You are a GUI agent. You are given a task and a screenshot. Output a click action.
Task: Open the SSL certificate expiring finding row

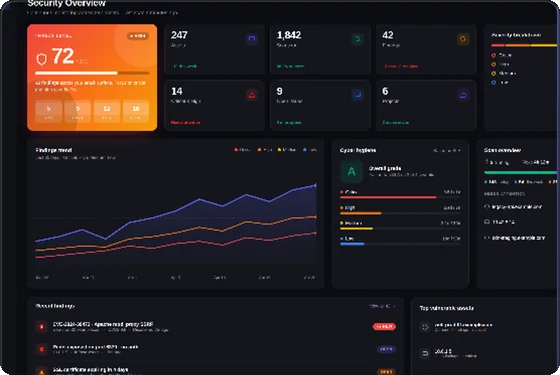click(216, 371)
